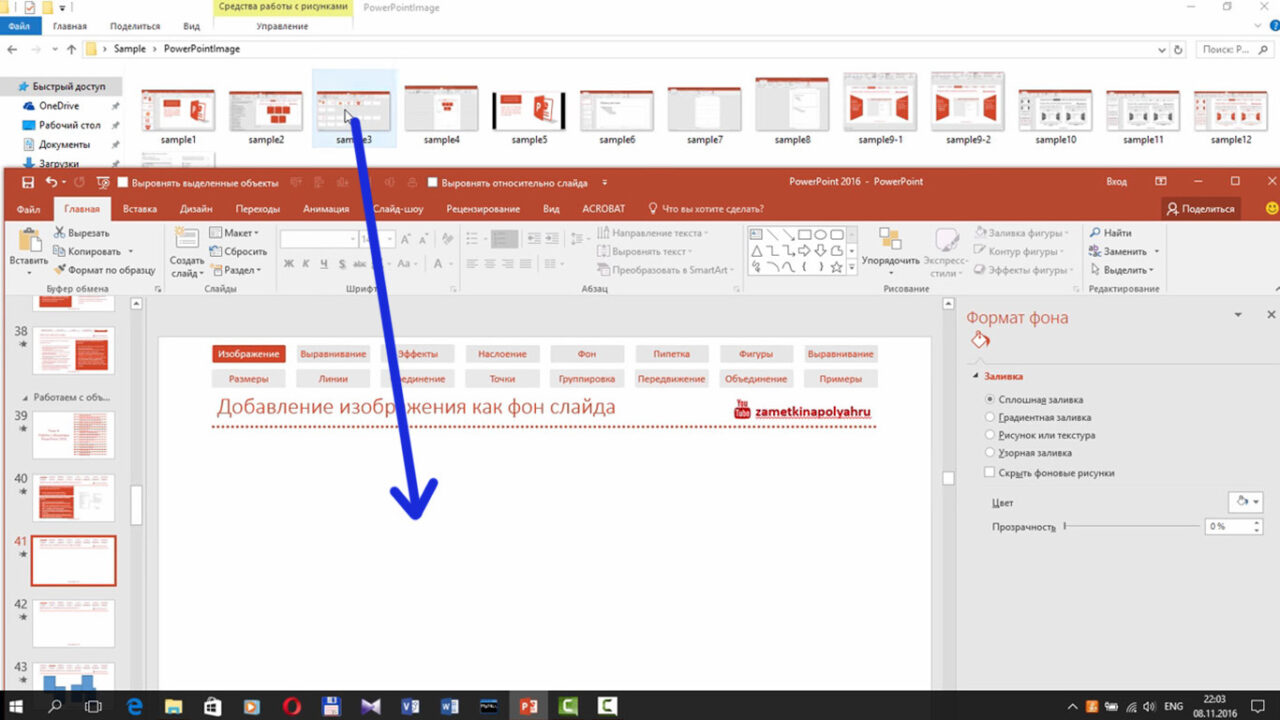Select the Fill bucket icon in Format pane

point(980,341)
